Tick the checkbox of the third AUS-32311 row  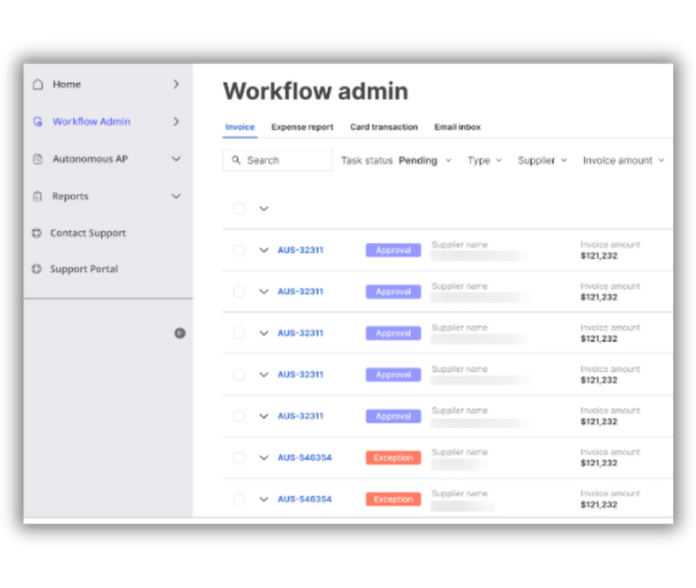239,333
